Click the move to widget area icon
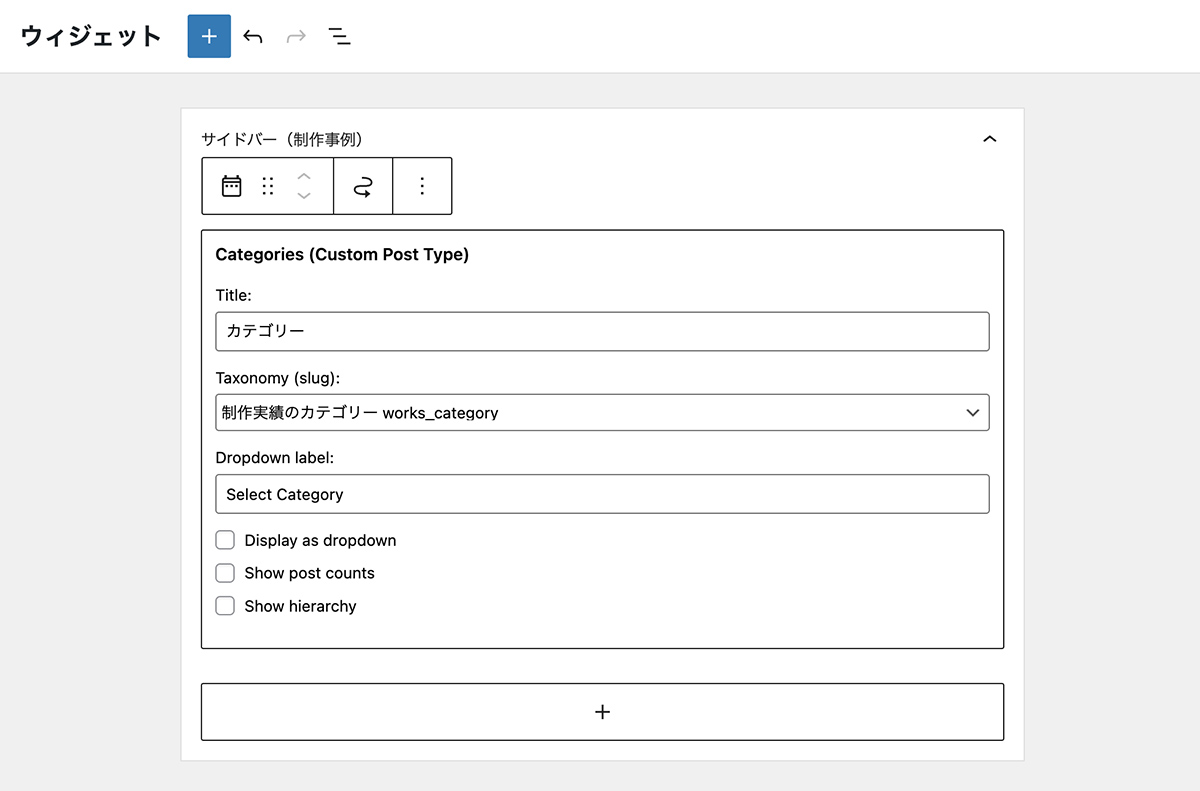The image size is (1200, 791). coord(363,186)
